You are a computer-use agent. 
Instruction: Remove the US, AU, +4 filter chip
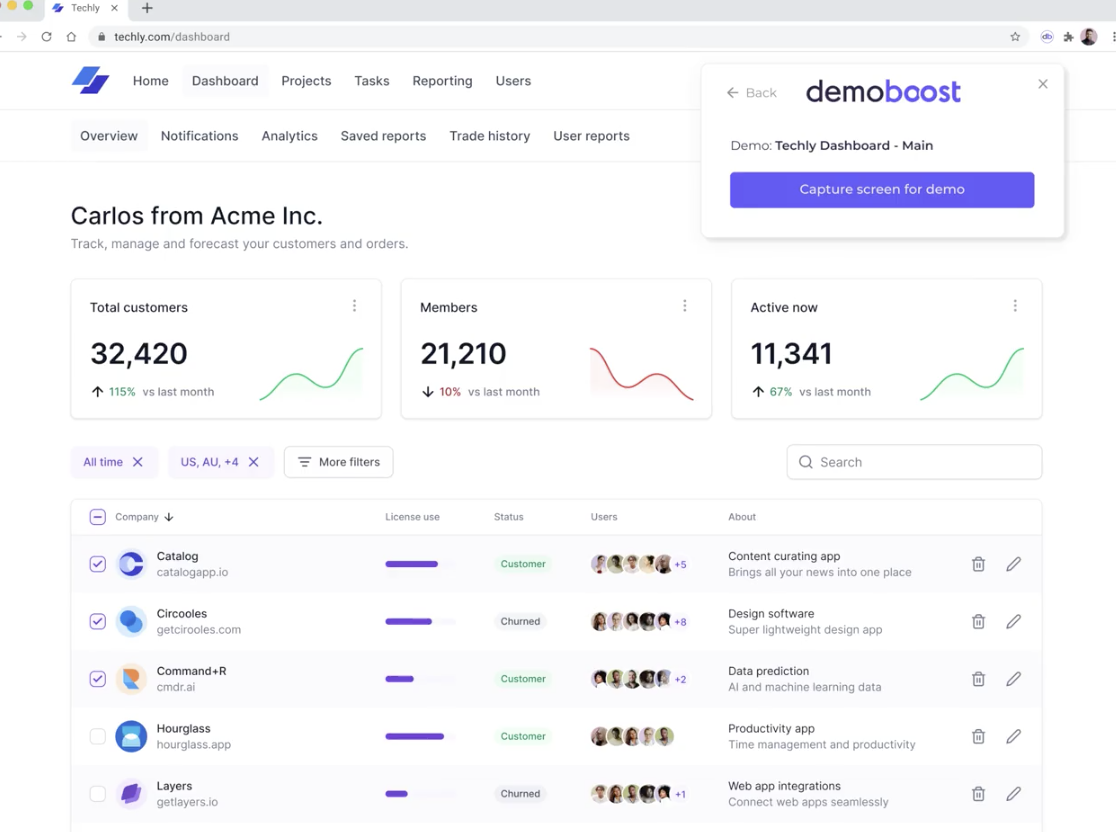point(253,462)
